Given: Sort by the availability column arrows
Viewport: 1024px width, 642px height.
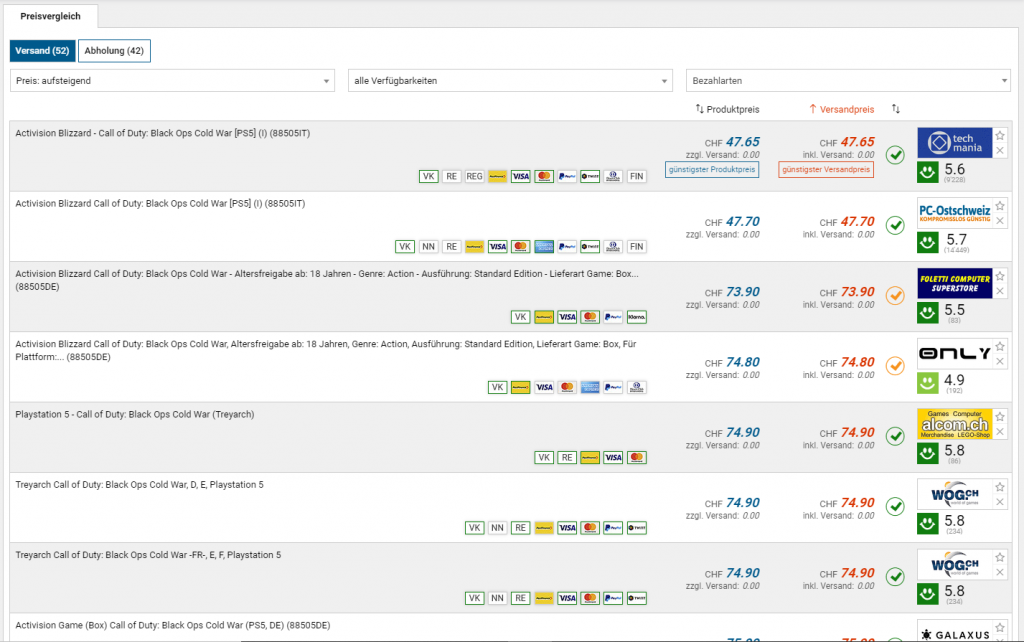Looking at the screenshot, I should click(896, 109).
